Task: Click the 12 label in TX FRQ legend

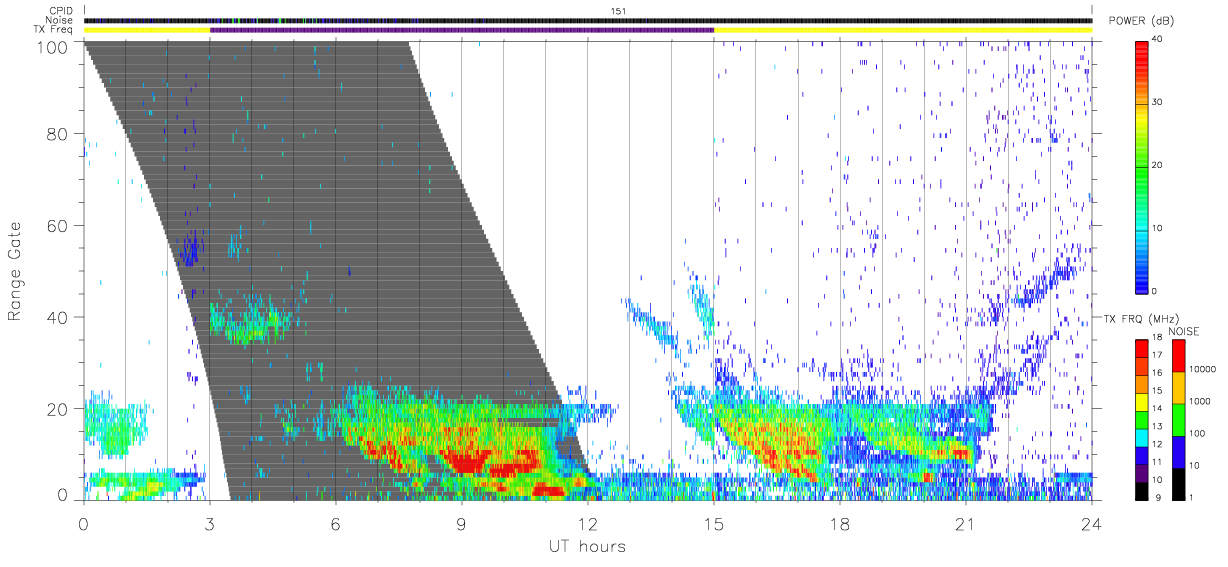Action: tap(1158, 444)
